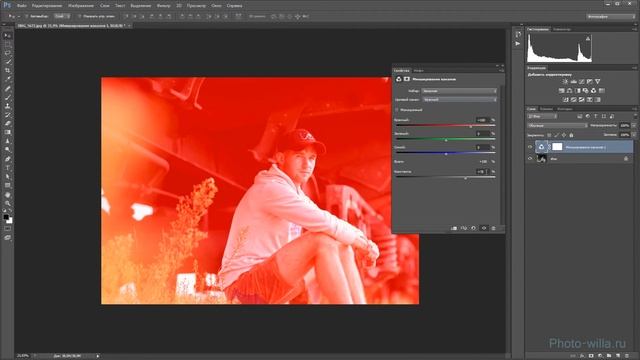
Task: Open the workspace switcher dropdown top right
Action: pos(611,16)
